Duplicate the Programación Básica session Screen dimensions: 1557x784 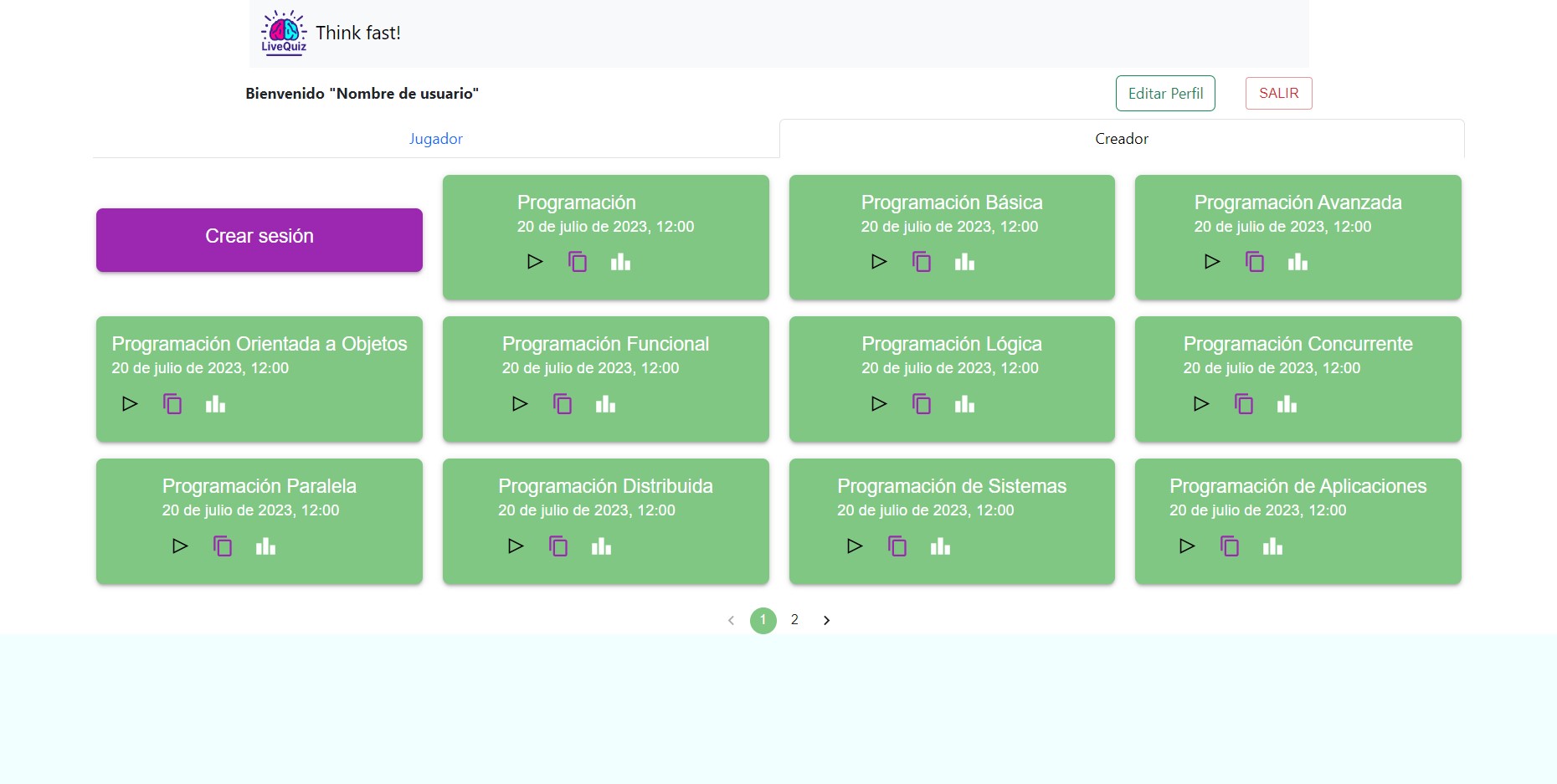922,262
